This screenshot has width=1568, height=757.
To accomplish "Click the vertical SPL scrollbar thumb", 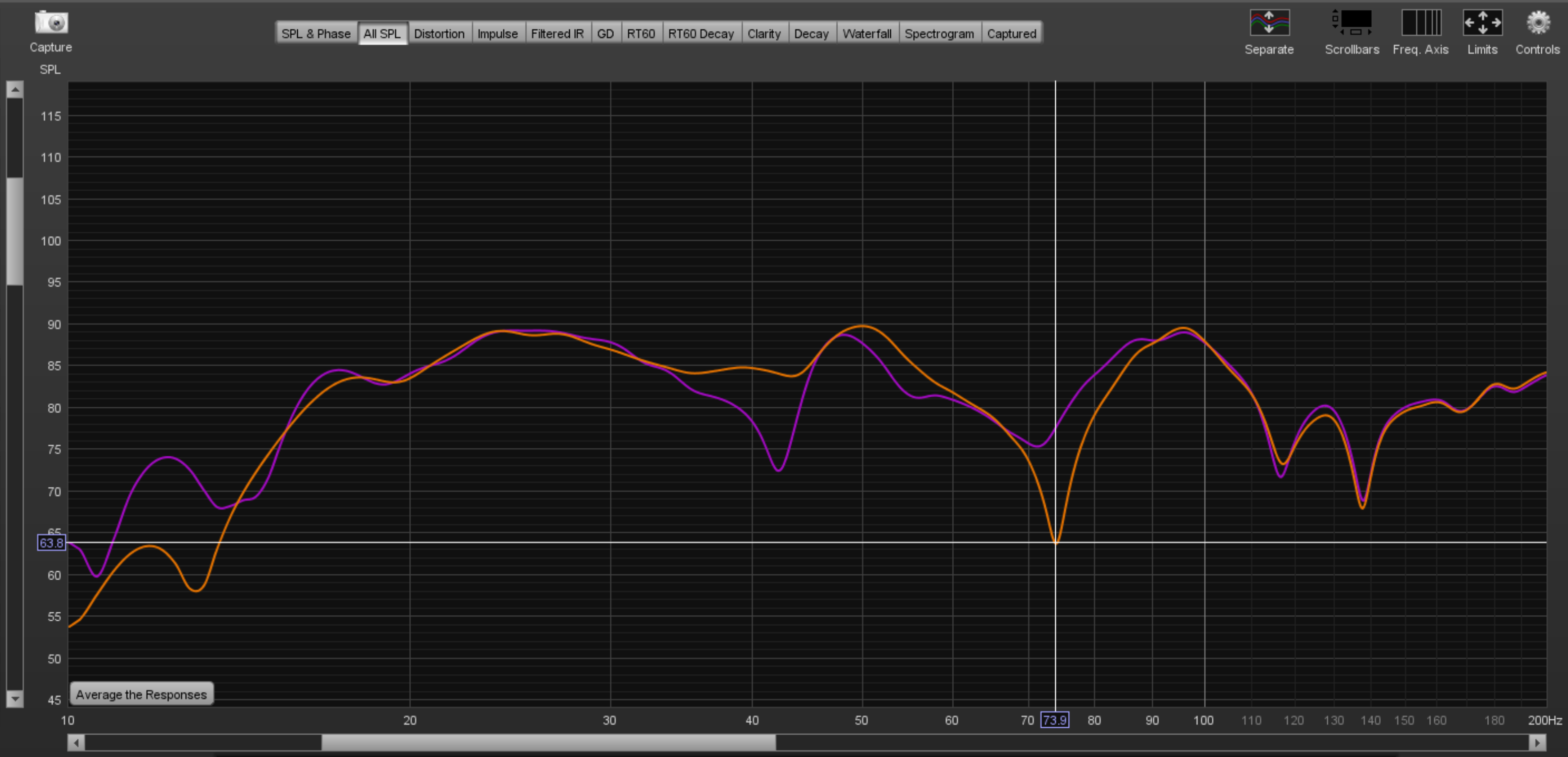I will pos(15,231).
